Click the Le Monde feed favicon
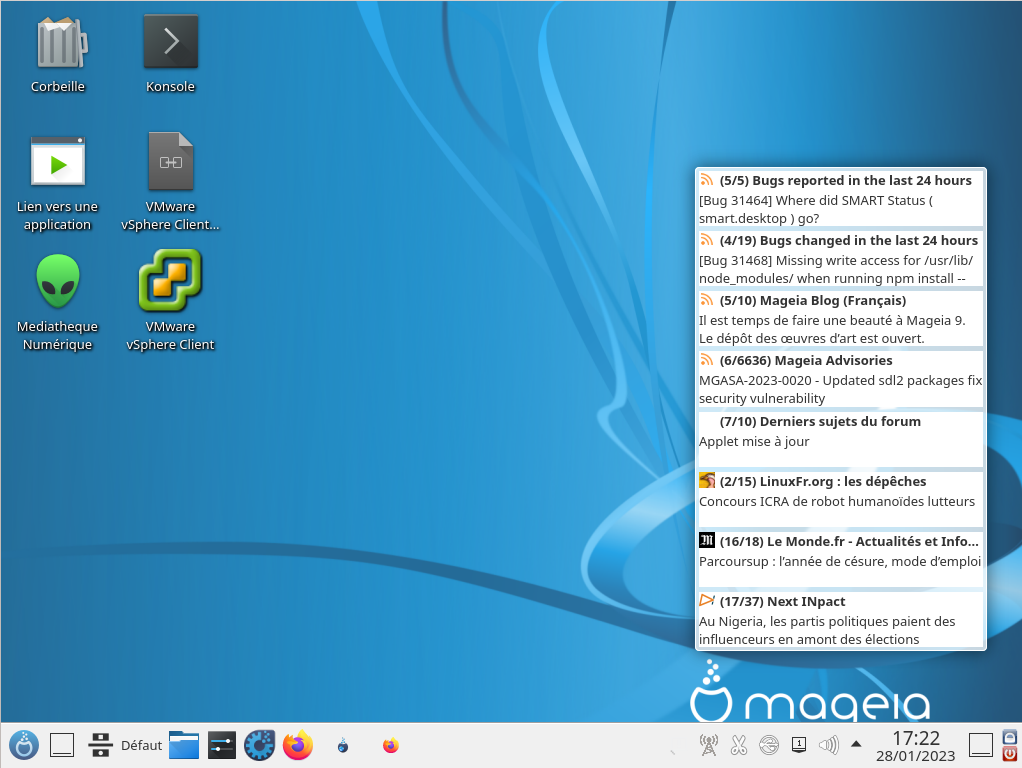The image size is (1022, 768). click(x=707, y=540)
